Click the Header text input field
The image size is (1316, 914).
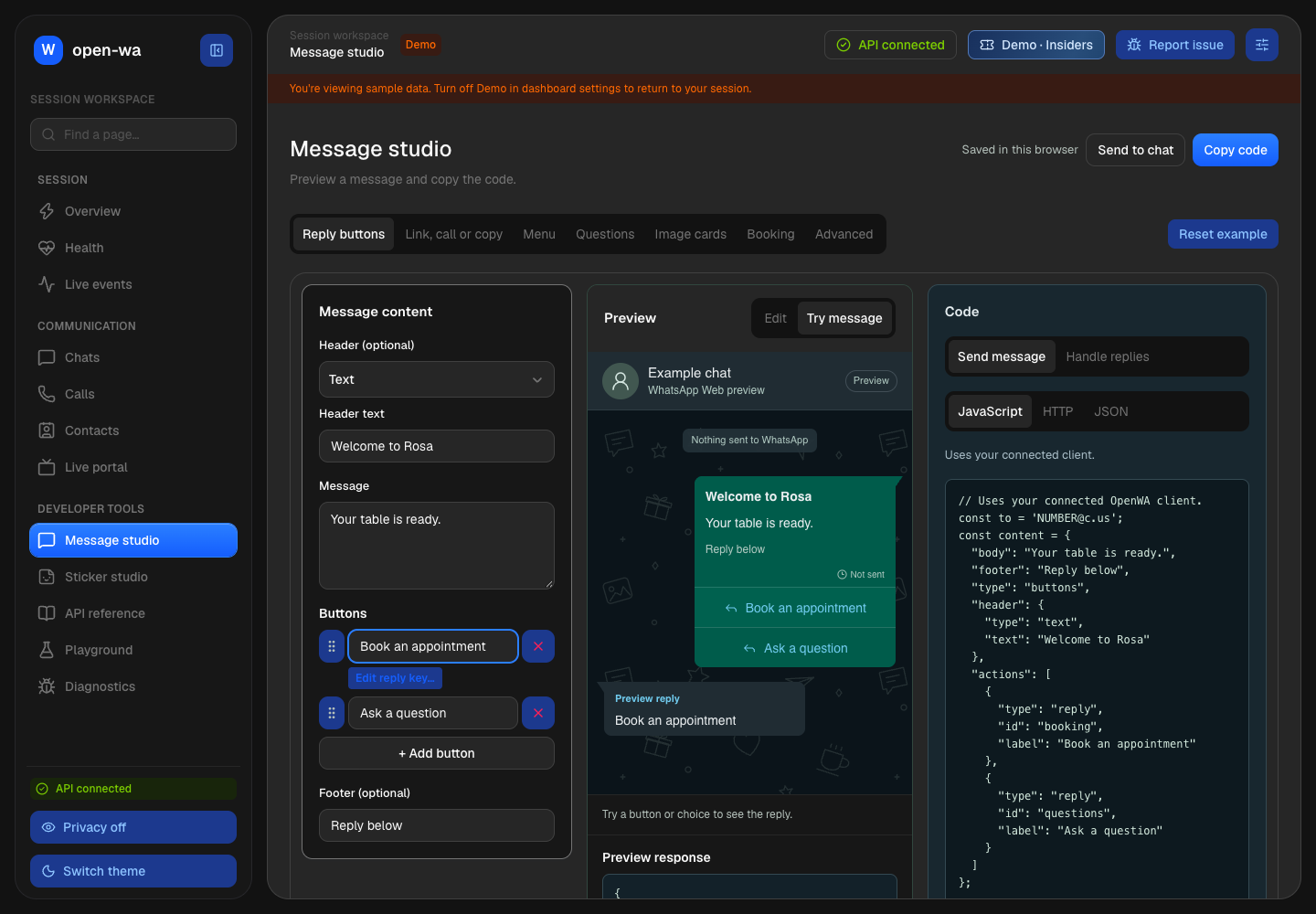[x=437, y=446]
